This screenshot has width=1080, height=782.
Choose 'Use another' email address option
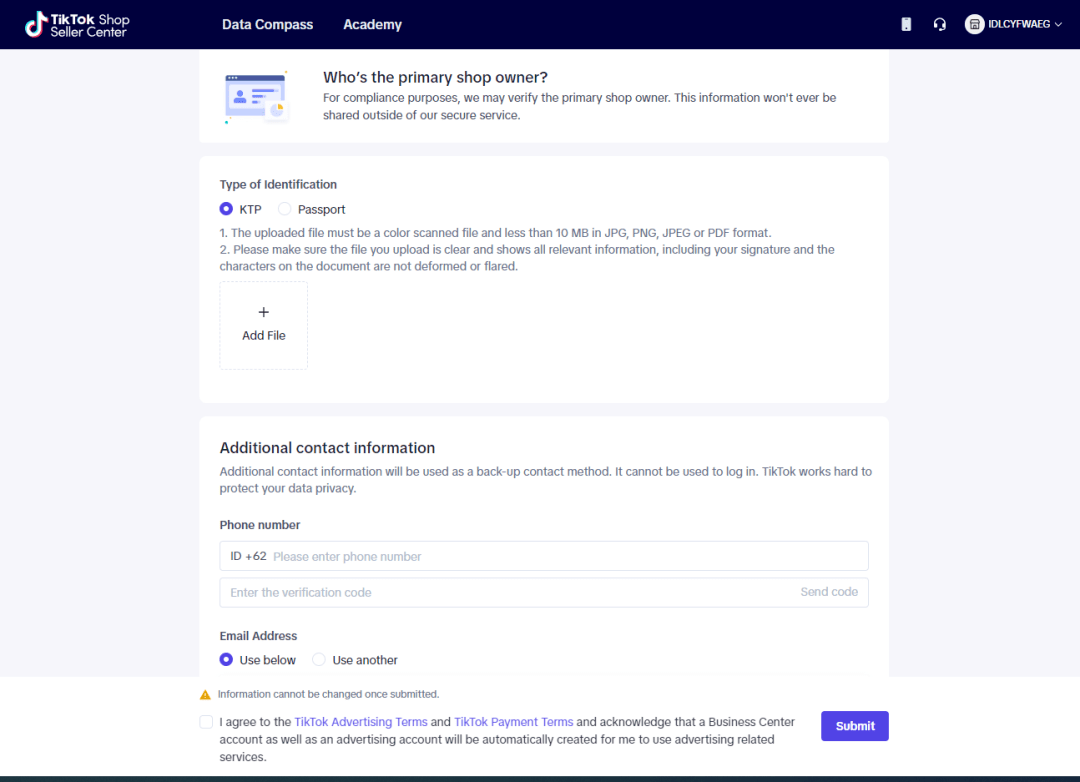pyautogui.click(x=319, y=660)
